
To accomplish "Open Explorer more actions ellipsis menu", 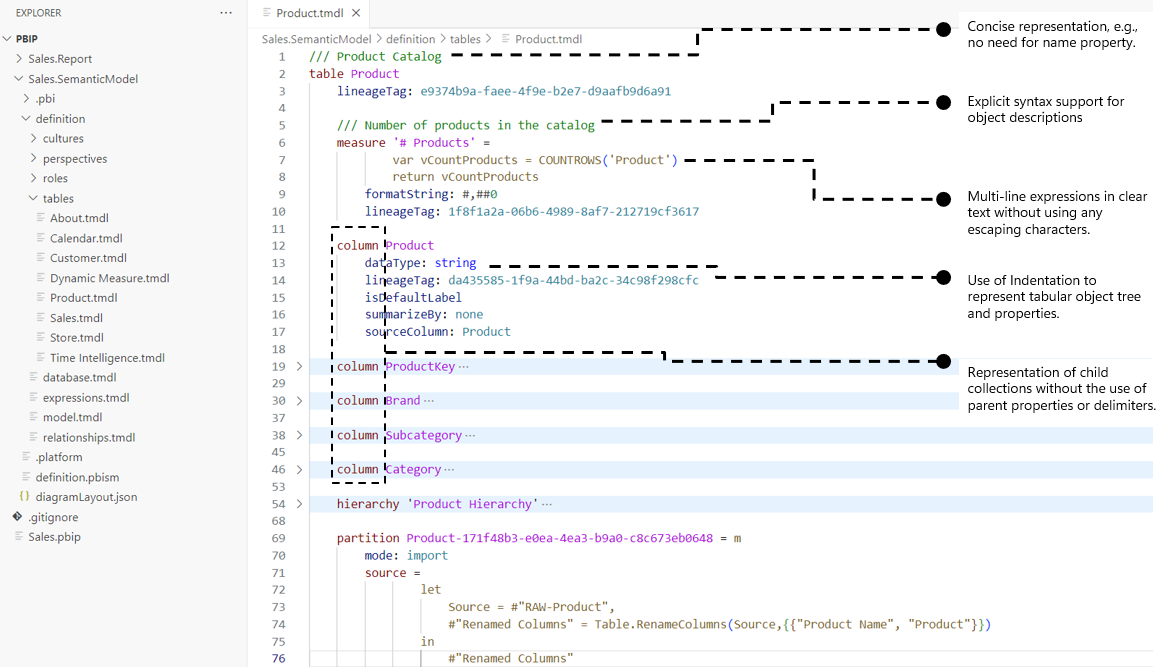I will pyautogui.click(x=226, y=13).
